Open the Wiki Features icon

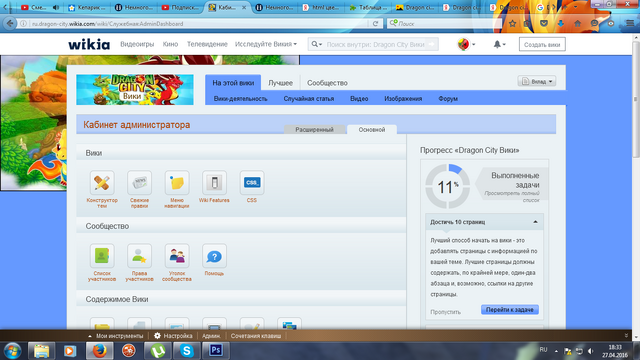pos(214,183)
